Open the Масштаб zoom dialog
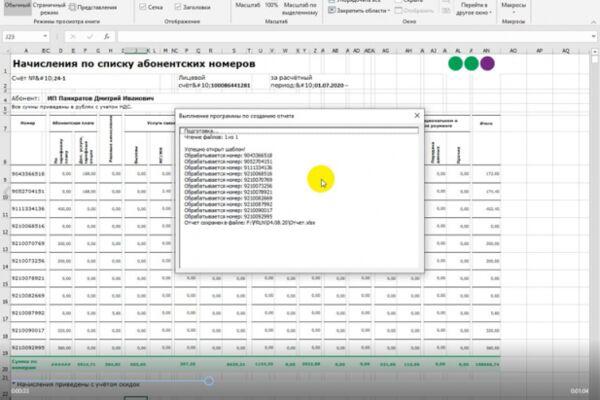 point(248,5)
